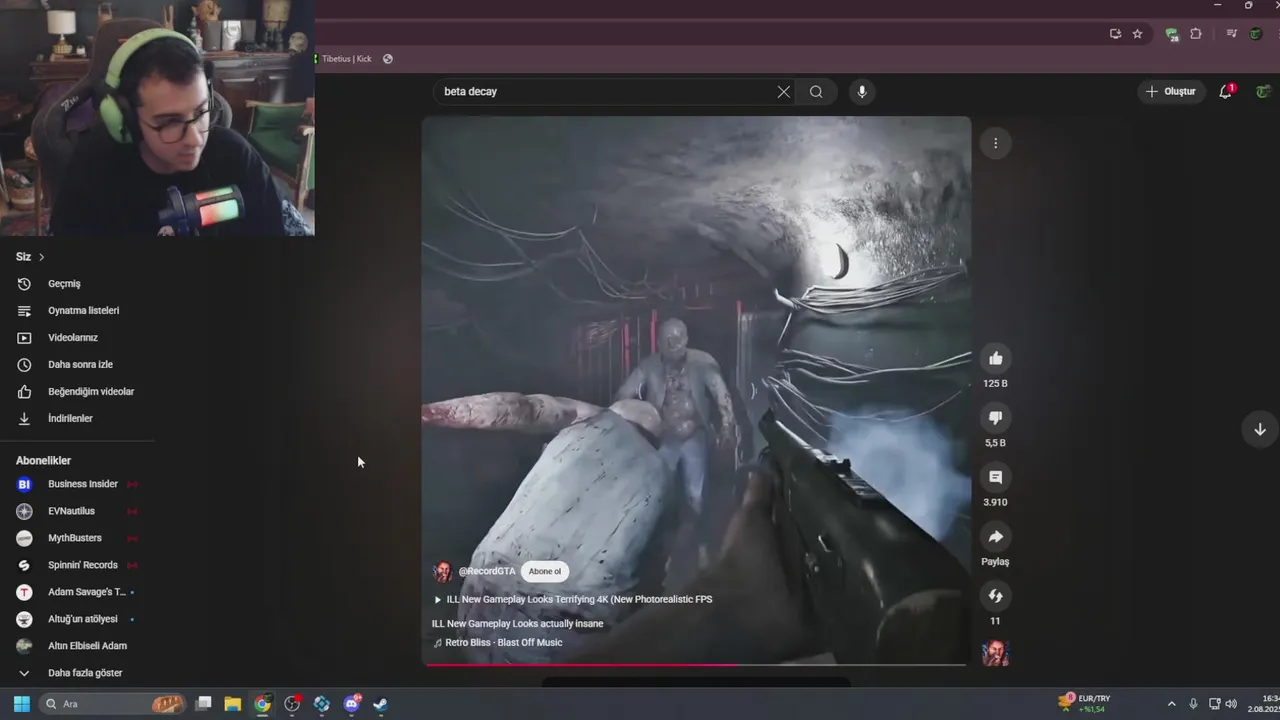
Task: Open Steam from the taskbar
Action: pos(381,704)
